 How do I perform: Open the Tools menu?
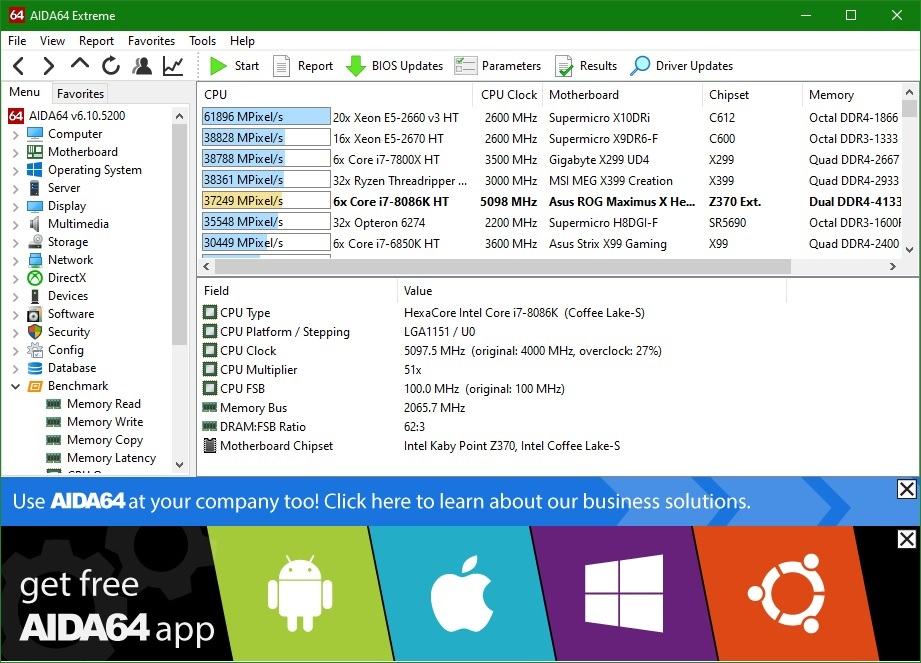pyautogui.click(x=203, y=41)
